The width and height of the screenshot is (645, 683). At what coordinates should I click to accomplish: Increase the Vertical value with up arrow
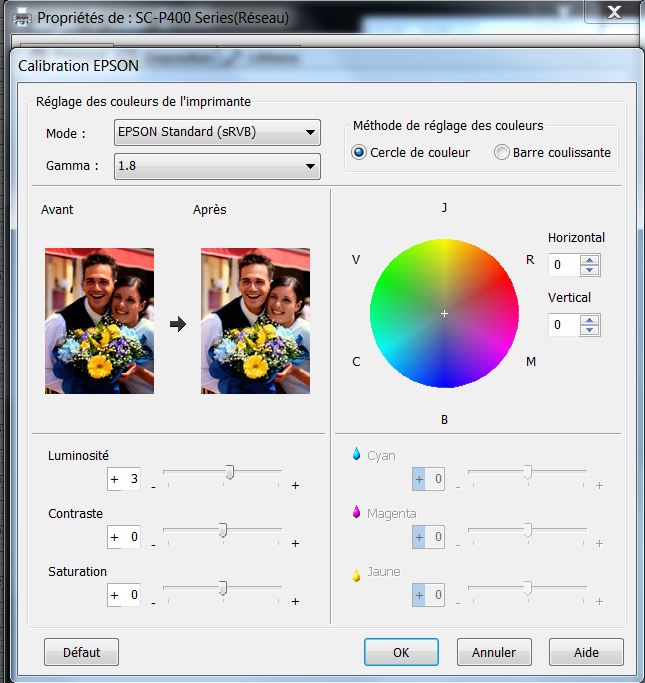coord(590,320)
